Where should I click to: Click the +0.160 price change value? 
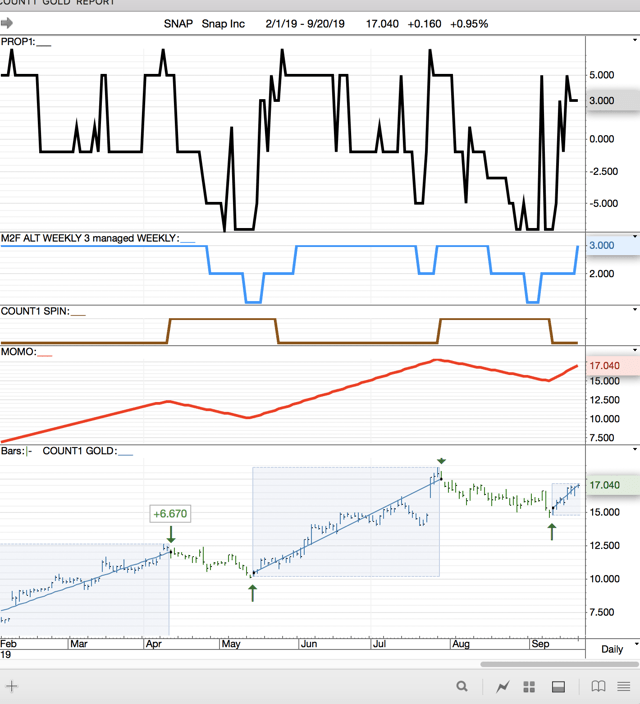point(424,24)
